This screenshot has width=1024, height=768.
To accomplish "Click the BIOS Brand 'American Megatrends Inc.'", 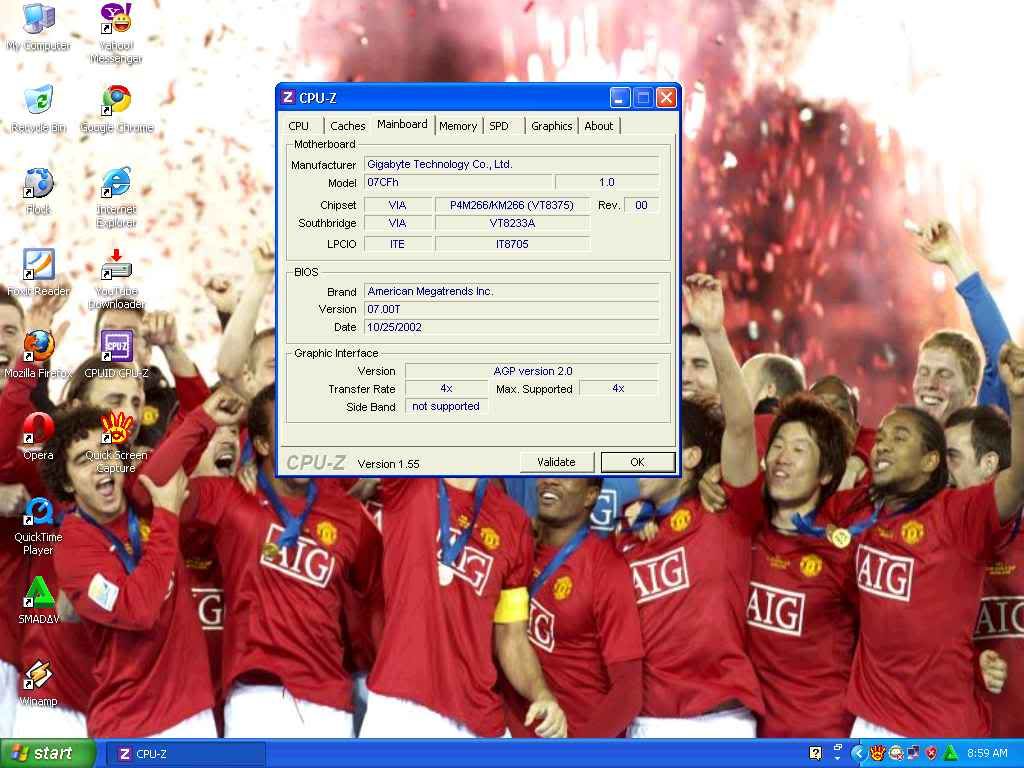I will tap(511, 291).
